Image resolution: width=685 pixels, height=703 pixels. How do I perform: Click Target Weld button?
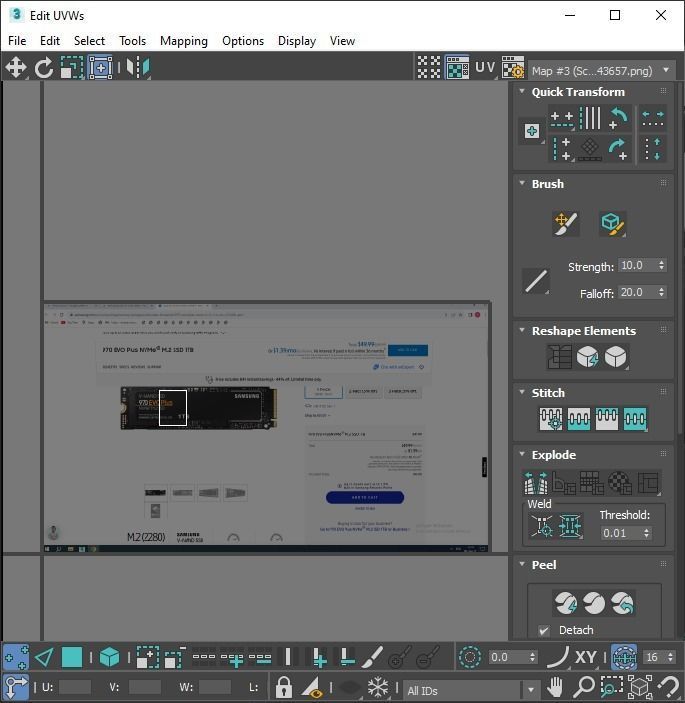(542, 525)
